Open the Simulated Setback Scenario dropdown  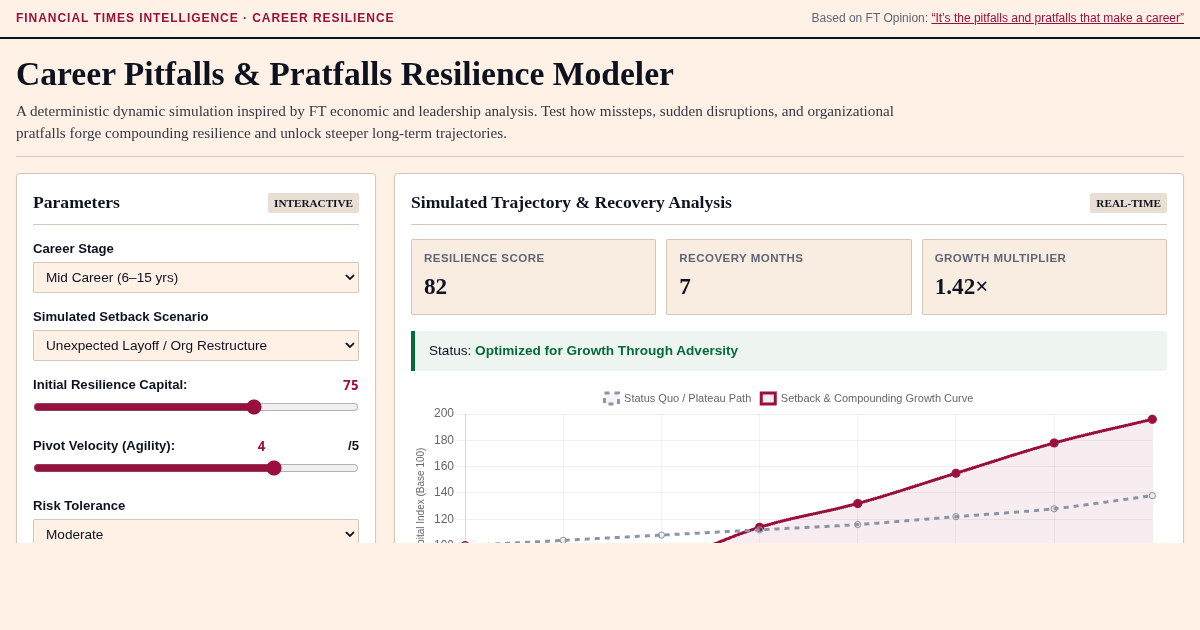point(196,345)
